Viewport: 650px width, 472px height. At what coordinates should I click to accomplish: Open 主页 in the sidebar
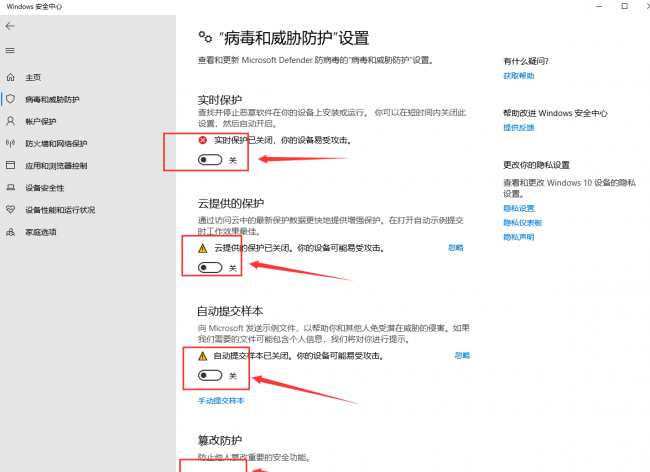33,77
